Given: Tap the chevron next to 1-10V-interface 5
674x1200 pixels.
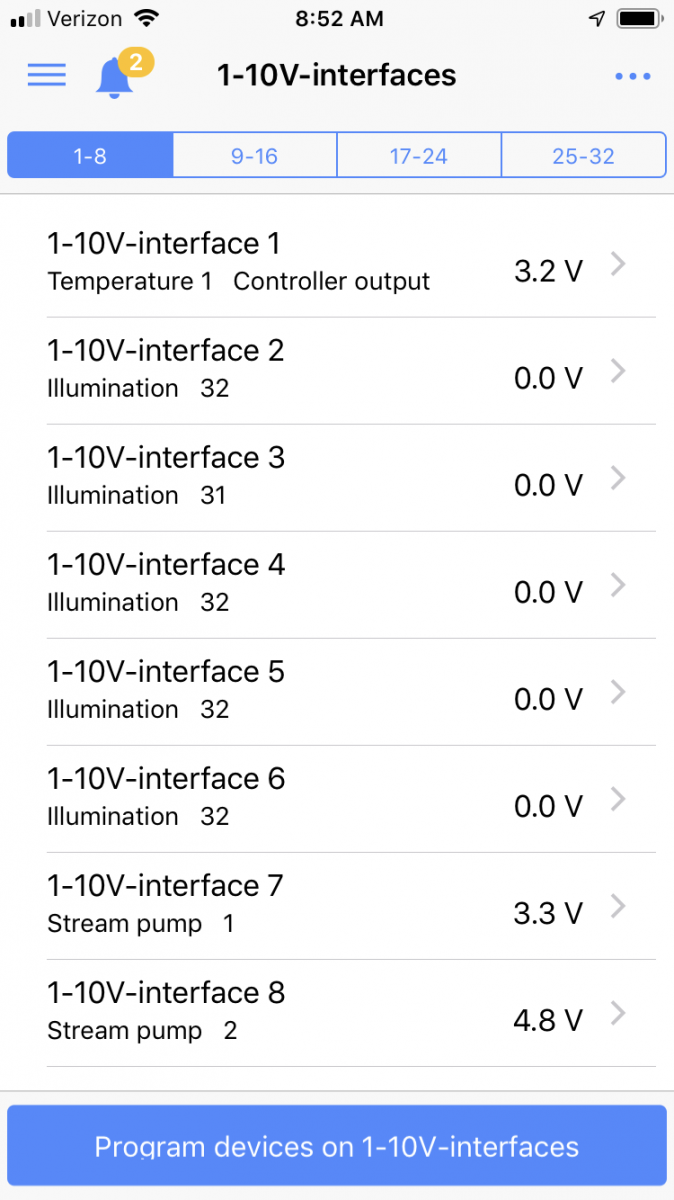Looking at the screenshot, I should click(619, 692).
